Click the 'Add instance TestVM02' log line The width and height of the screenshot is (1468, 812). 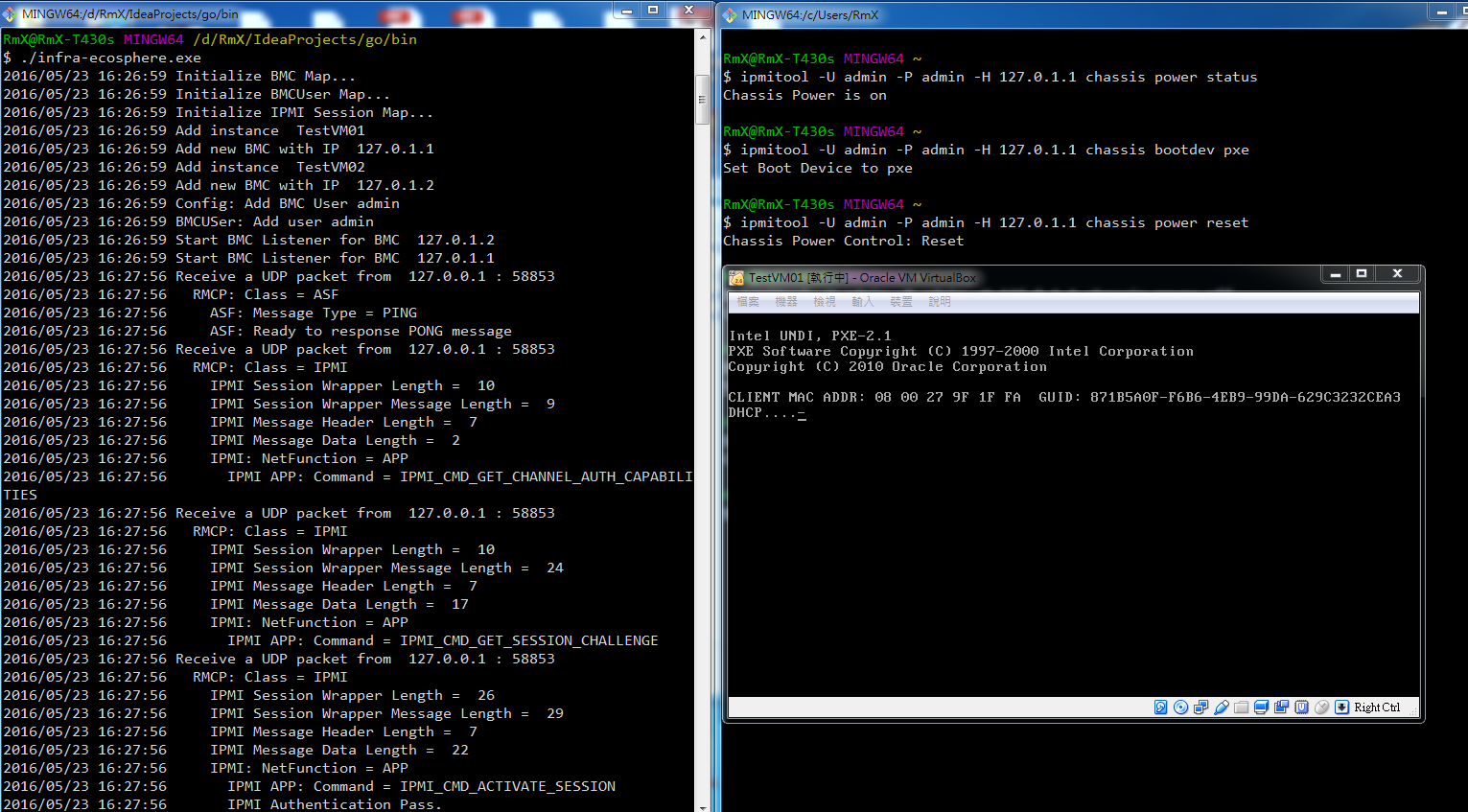[x=184, y=167]
